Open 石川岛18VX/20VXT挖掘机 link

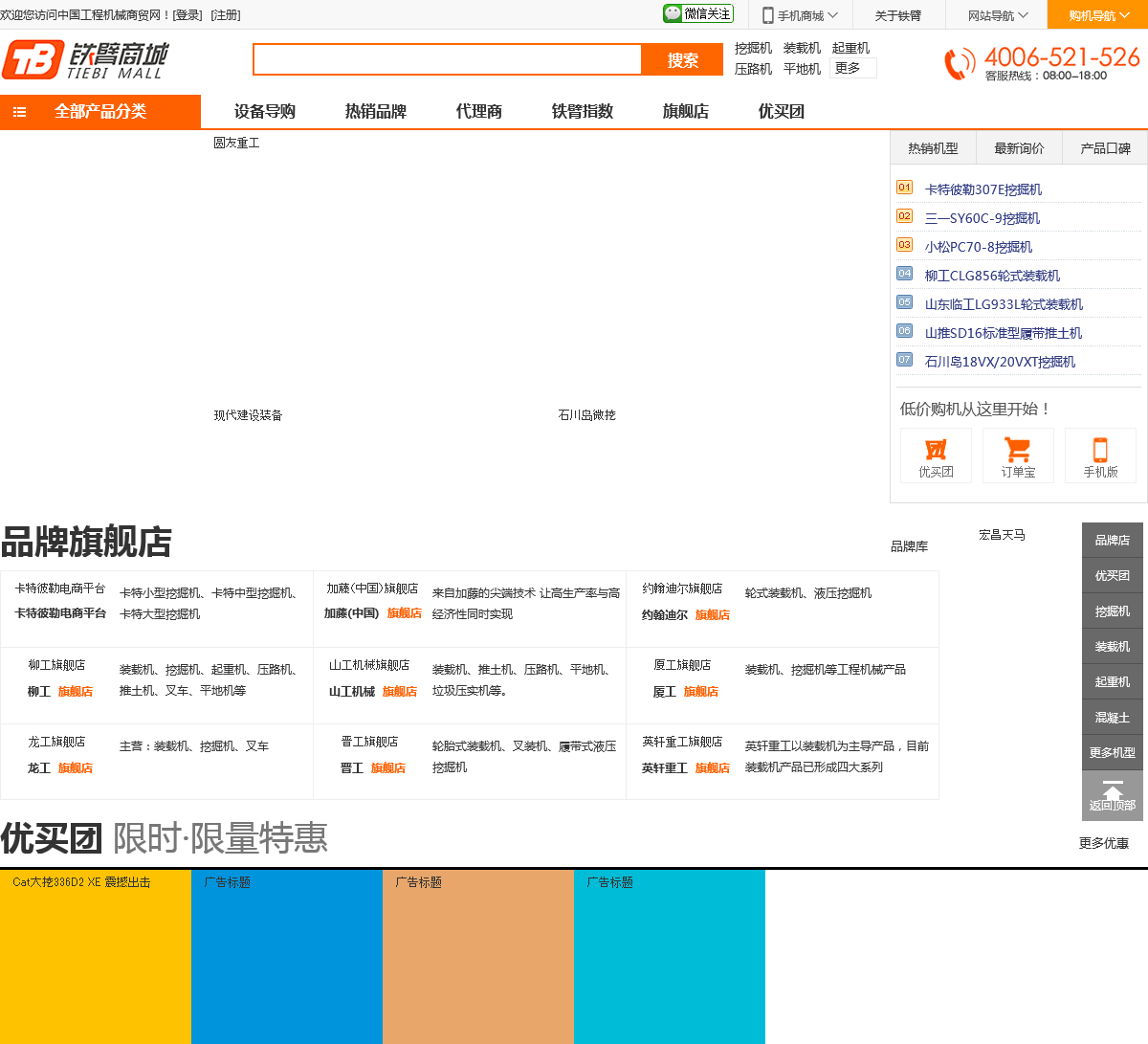(x=1000, y=362)
